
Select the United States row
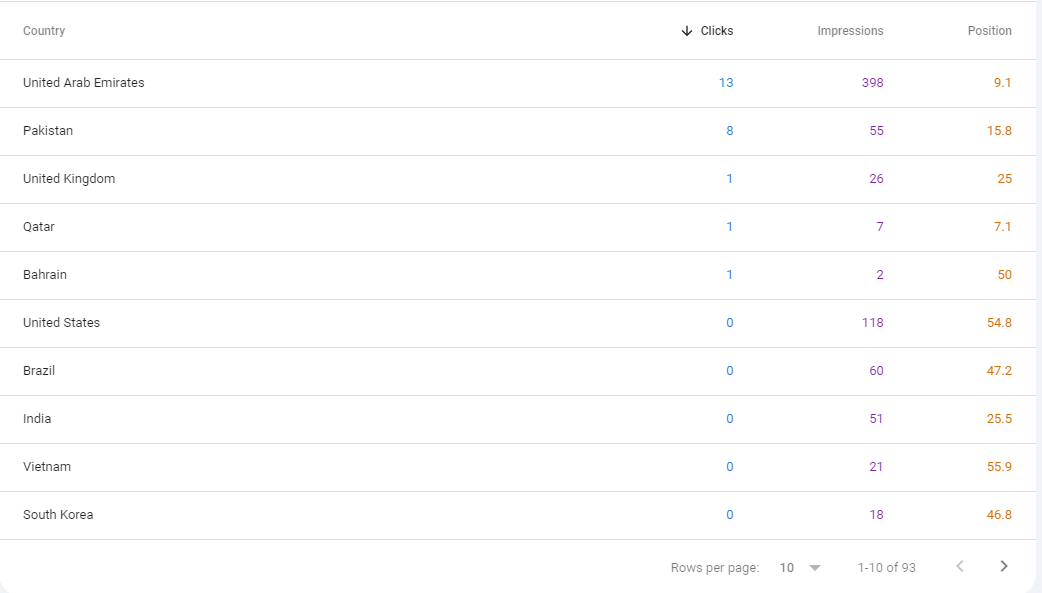(x=62, y=323)
